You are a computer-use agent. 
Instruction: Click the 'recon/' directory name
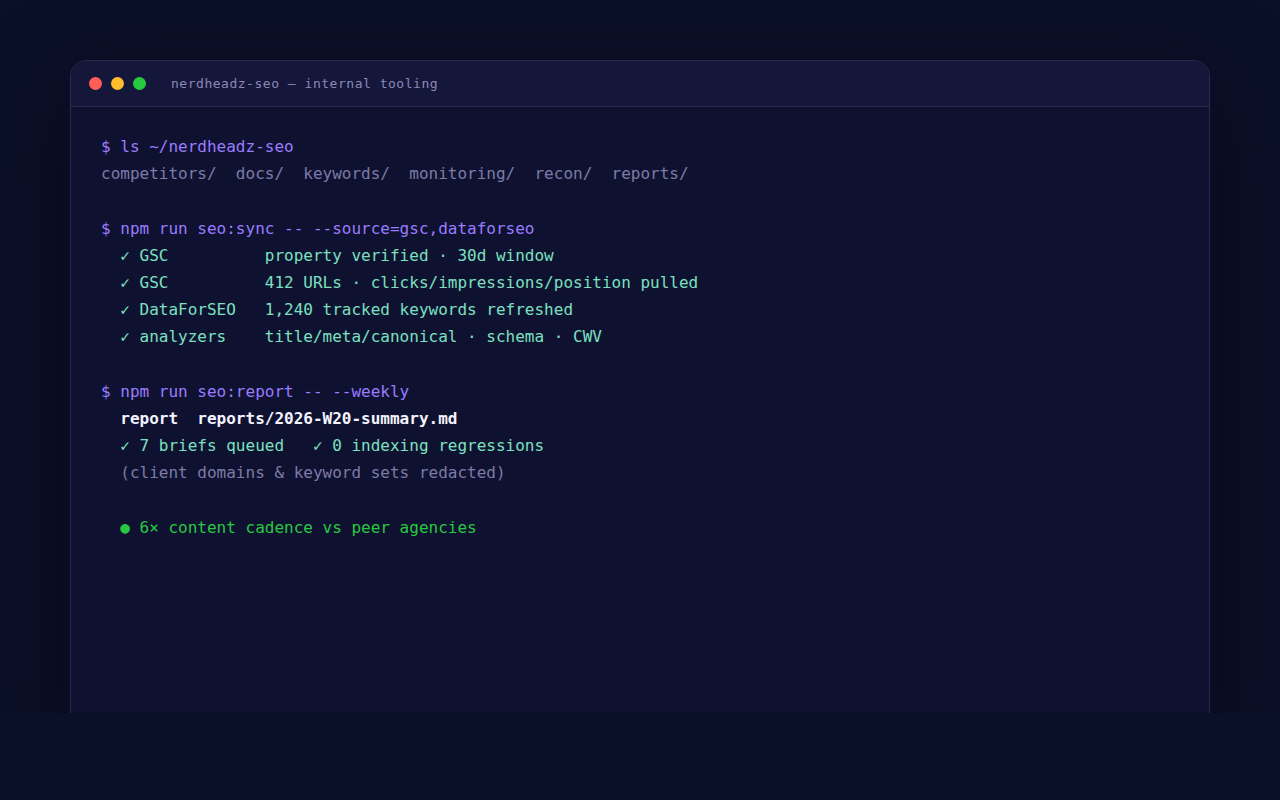point(563,174)
